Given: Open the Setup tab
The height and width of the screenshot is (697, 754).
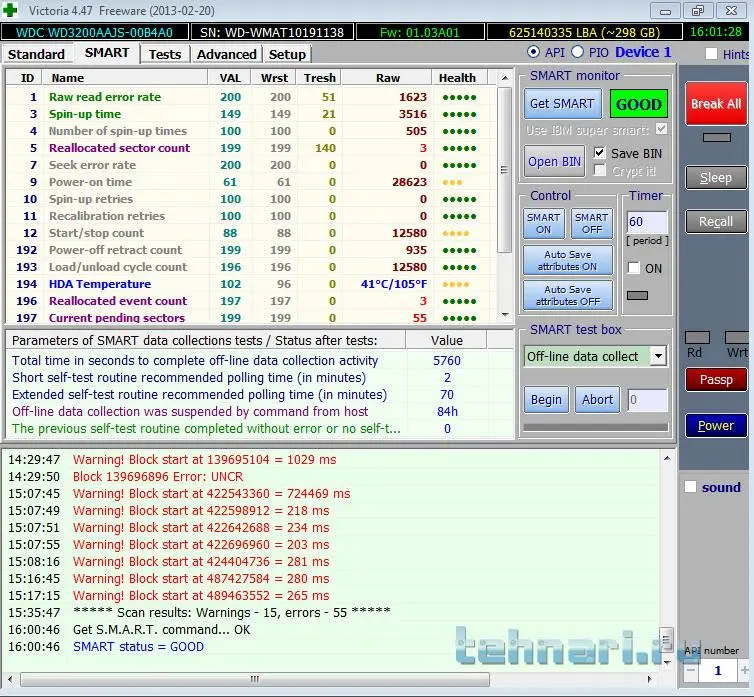Looking at the screenshot, I should click(287, 54).
